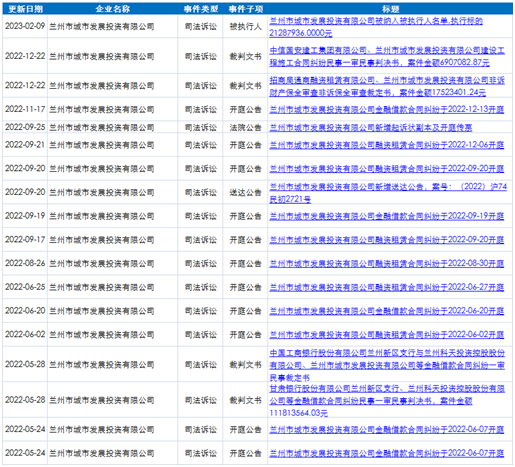The image size is (515, 467).
Task: Open the hearing notice for 2022-06-02开庭
Action: point(387,334)
